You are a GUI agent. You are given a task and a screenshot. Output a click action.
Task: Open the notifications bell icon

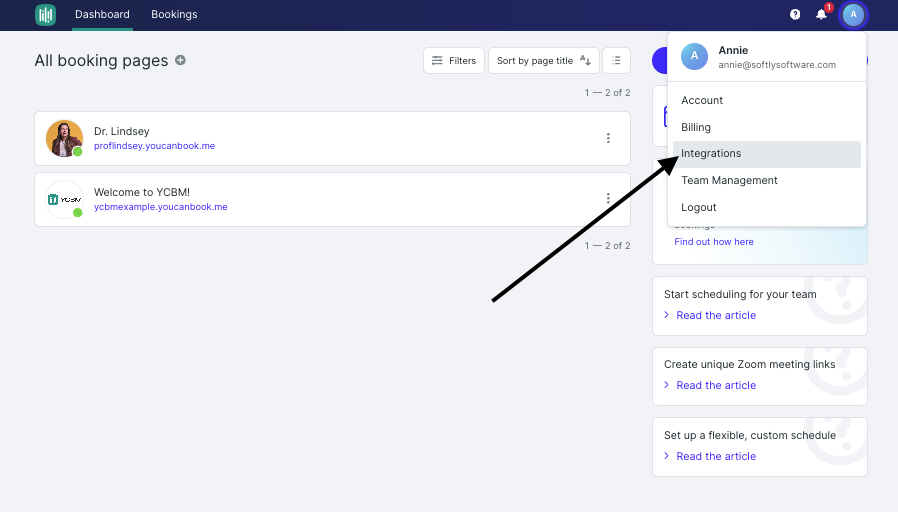click(x=821, y=14)
